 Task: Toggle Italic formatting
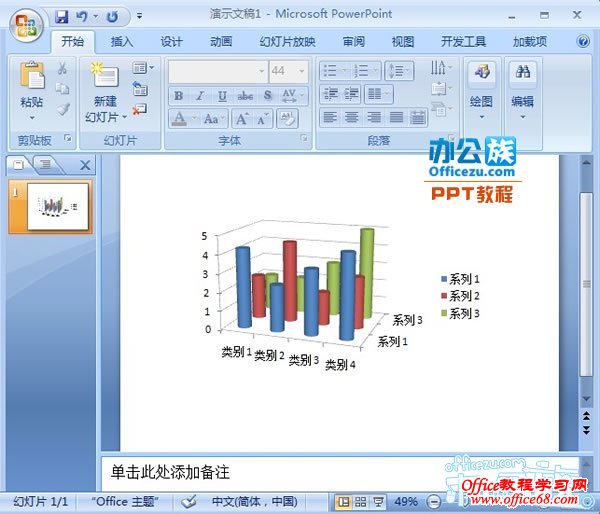click(x=200, y=96)
